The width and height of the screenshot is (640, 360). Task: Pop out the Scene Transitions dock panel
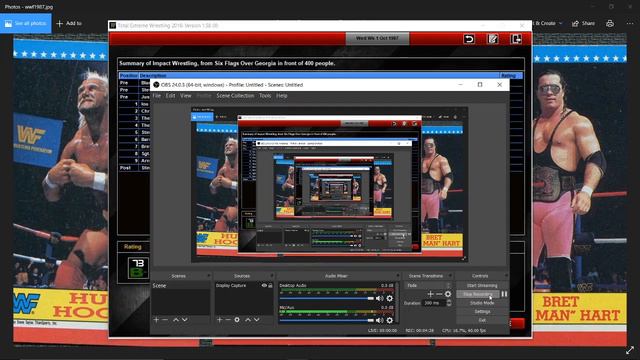pos(450,276)
